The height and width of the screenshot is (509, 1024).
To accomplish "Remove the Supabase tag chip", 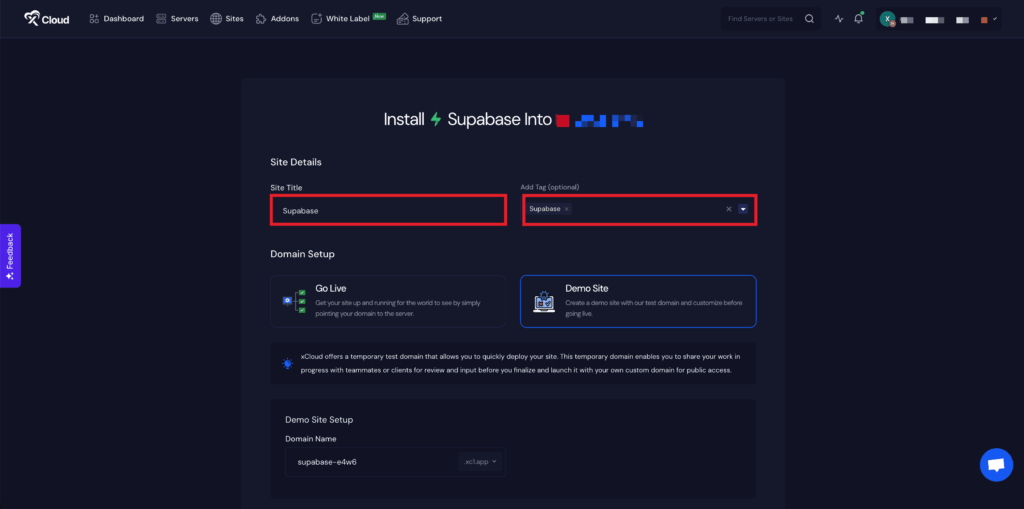I will 567,209.
